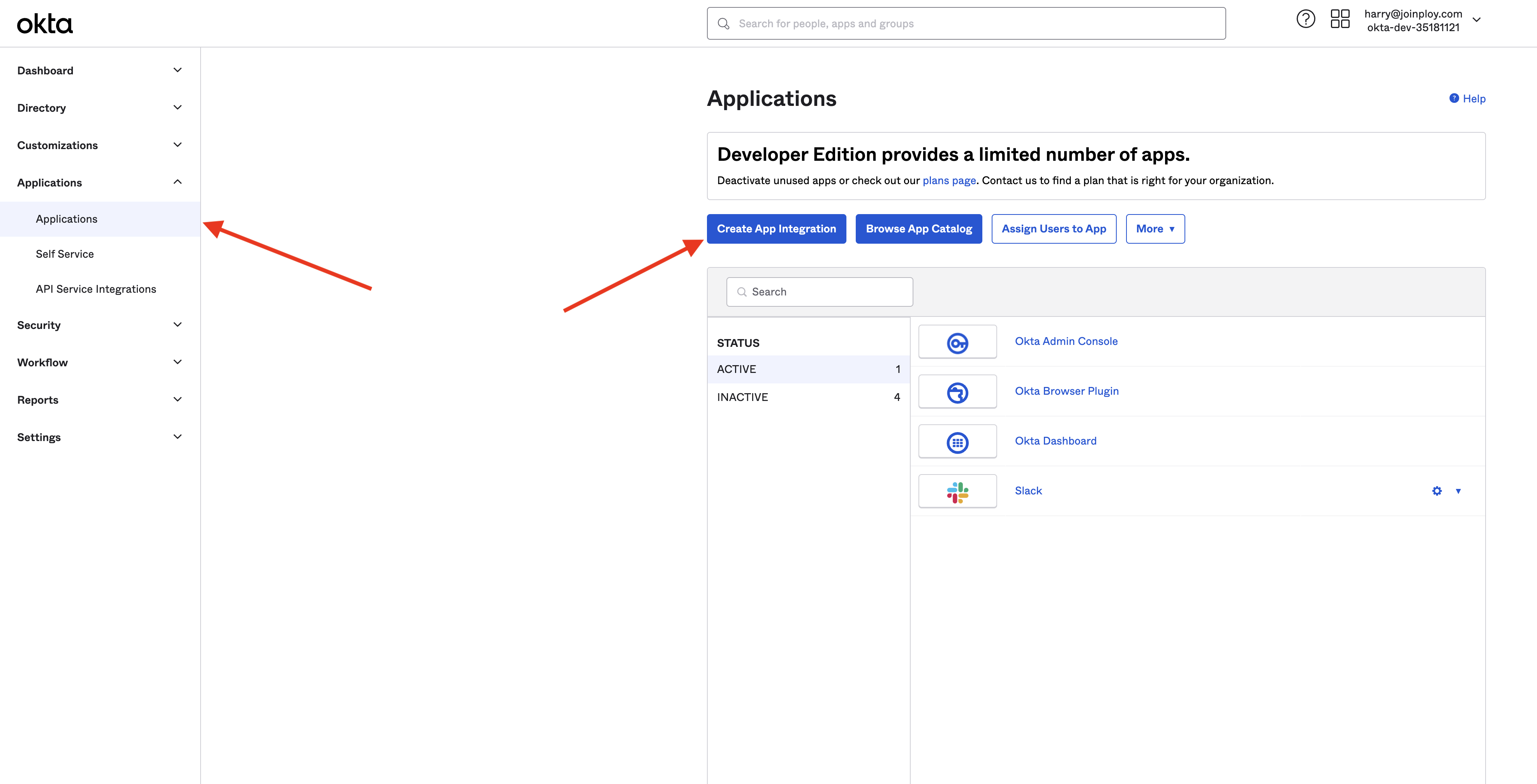Follow the plans page link
Viewport: 1537px width, 784px height.
[x=949, y=181]
